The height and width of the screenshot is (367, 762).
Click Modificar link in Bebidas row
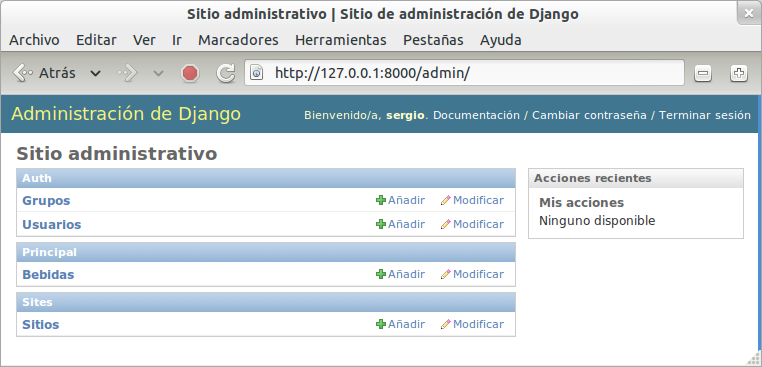click(x=478, y=274)
